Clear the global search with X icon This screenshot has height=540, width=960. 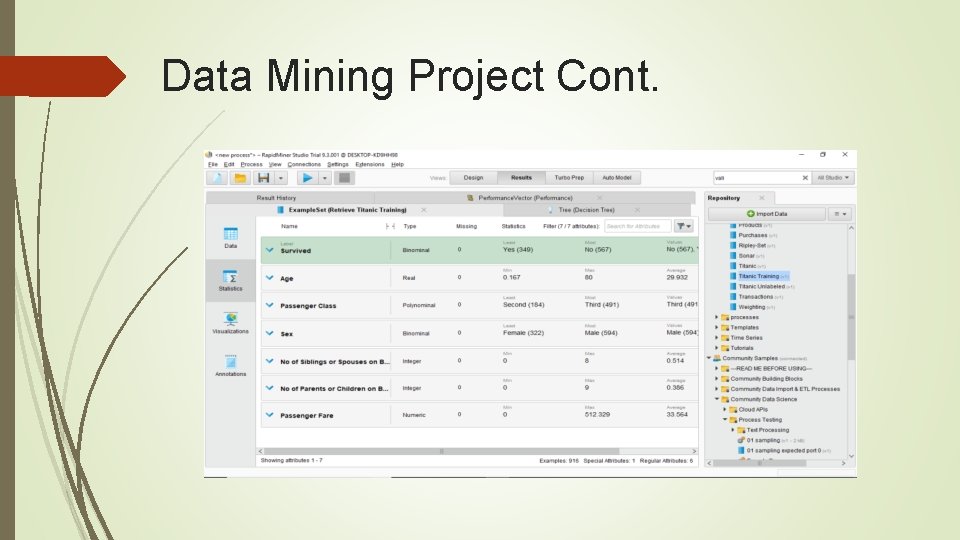(805, 178)
